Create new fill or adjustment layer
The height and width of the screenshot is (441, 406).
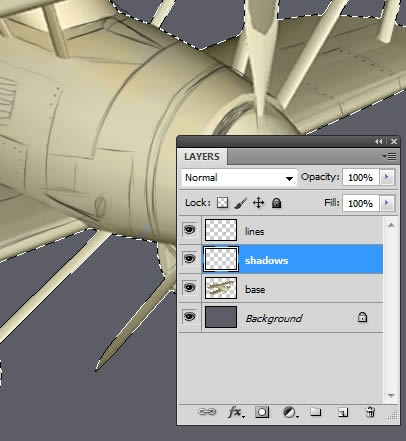pyautogui.click(x=290, y=412)
